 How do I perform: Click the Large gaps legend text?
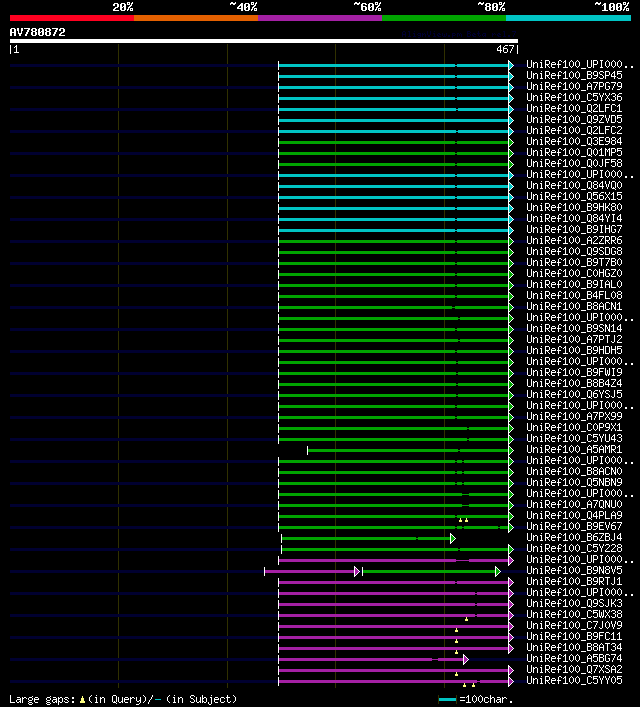pos(123,699)
